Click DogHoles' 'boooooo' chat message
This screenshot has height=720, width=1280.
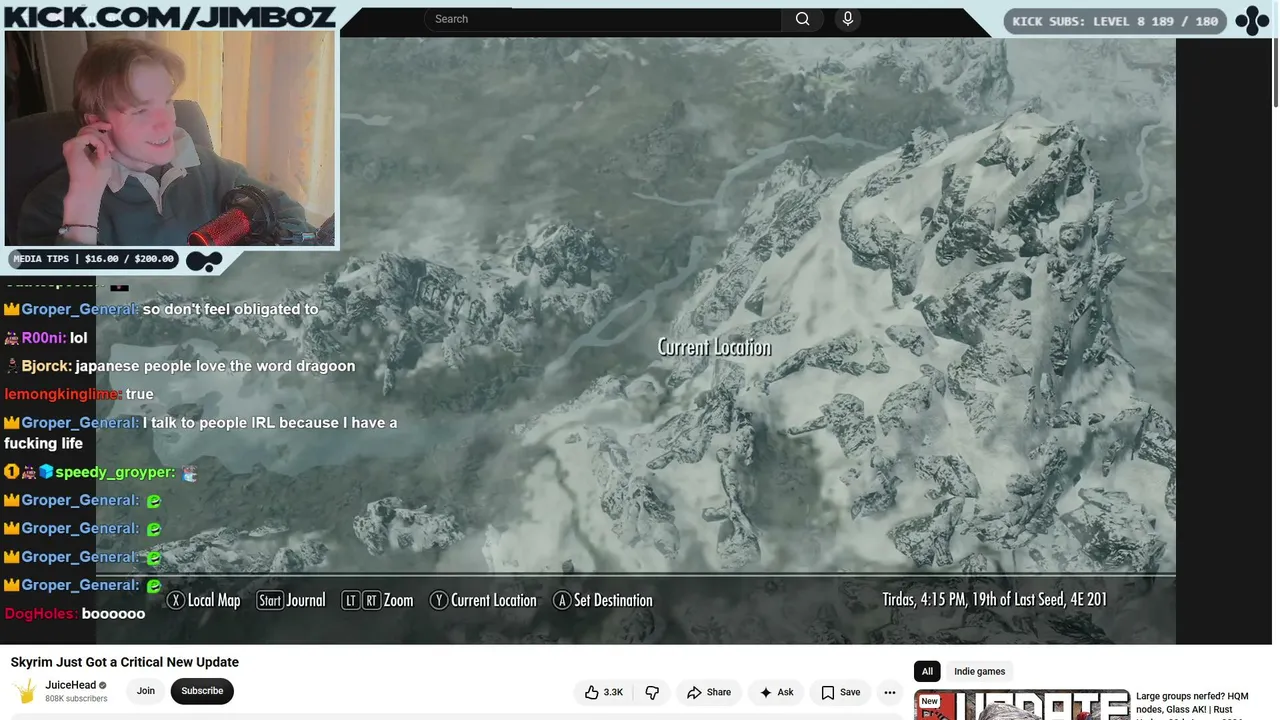pos(113,613)
